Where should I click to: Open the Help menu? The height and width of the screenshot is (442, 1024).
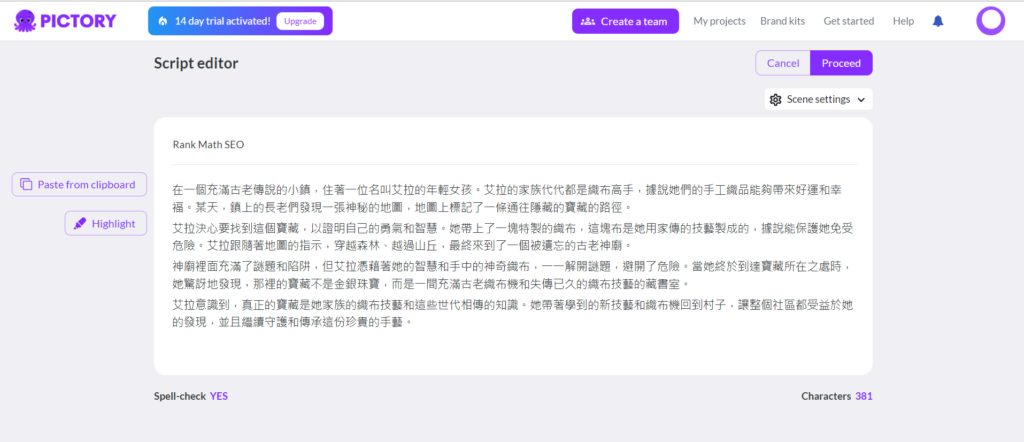[x=903, y=21]
